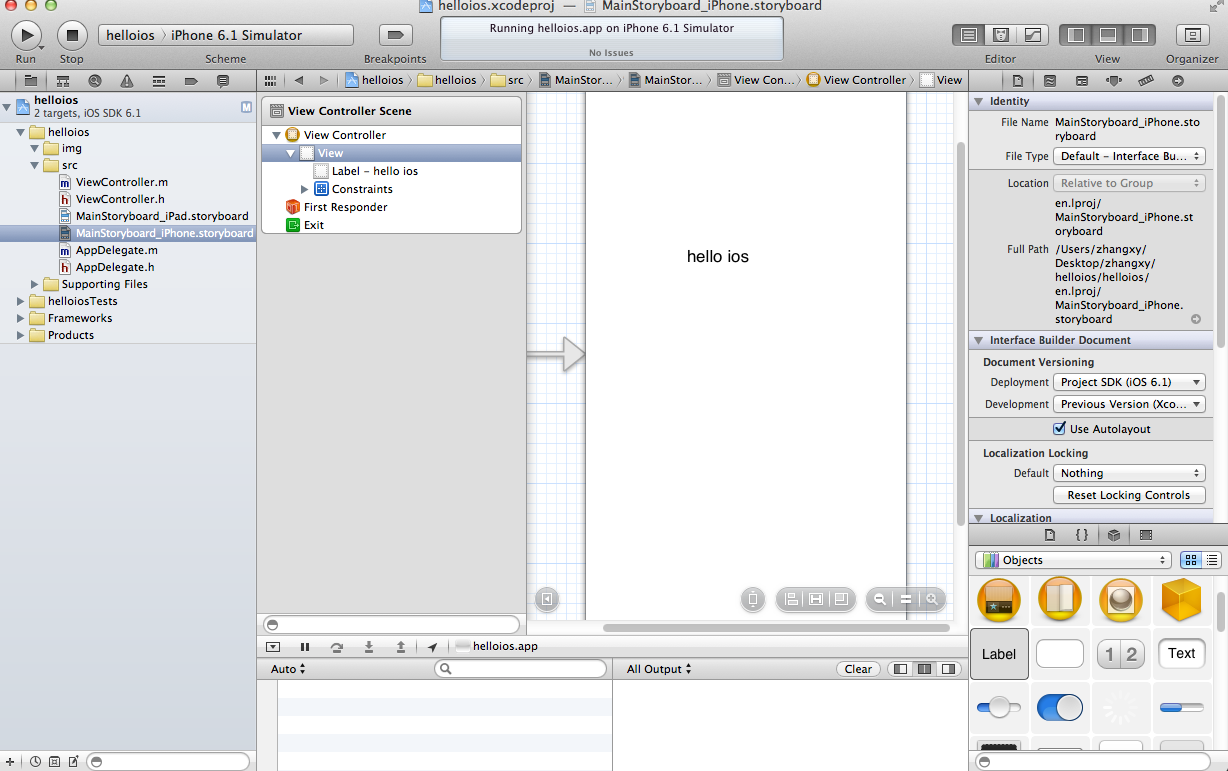
Task: Show the Symbol navigator tab
Action: [63, 80]
